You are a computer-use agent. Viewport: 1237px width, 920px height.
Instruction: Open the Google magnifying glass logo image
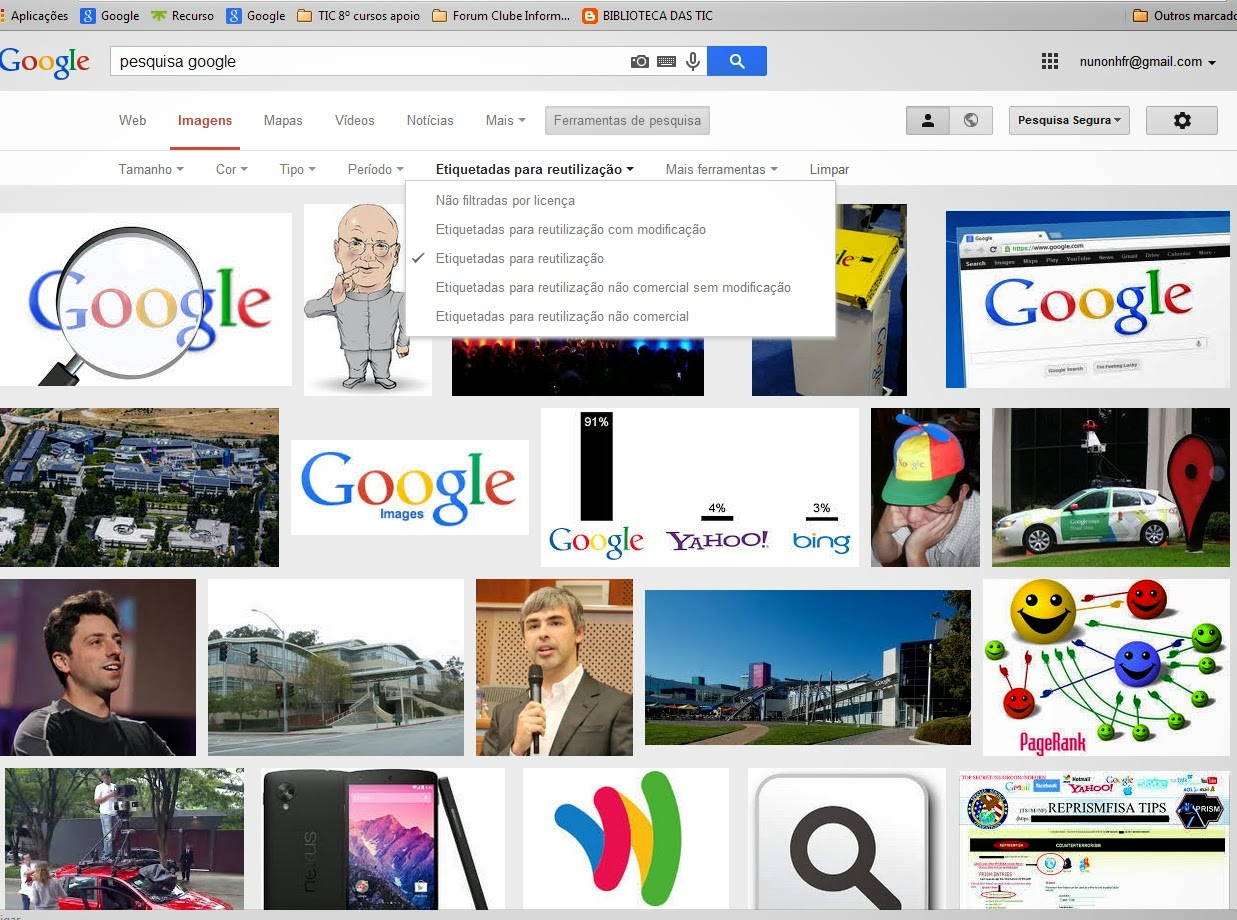pos(146,299)
